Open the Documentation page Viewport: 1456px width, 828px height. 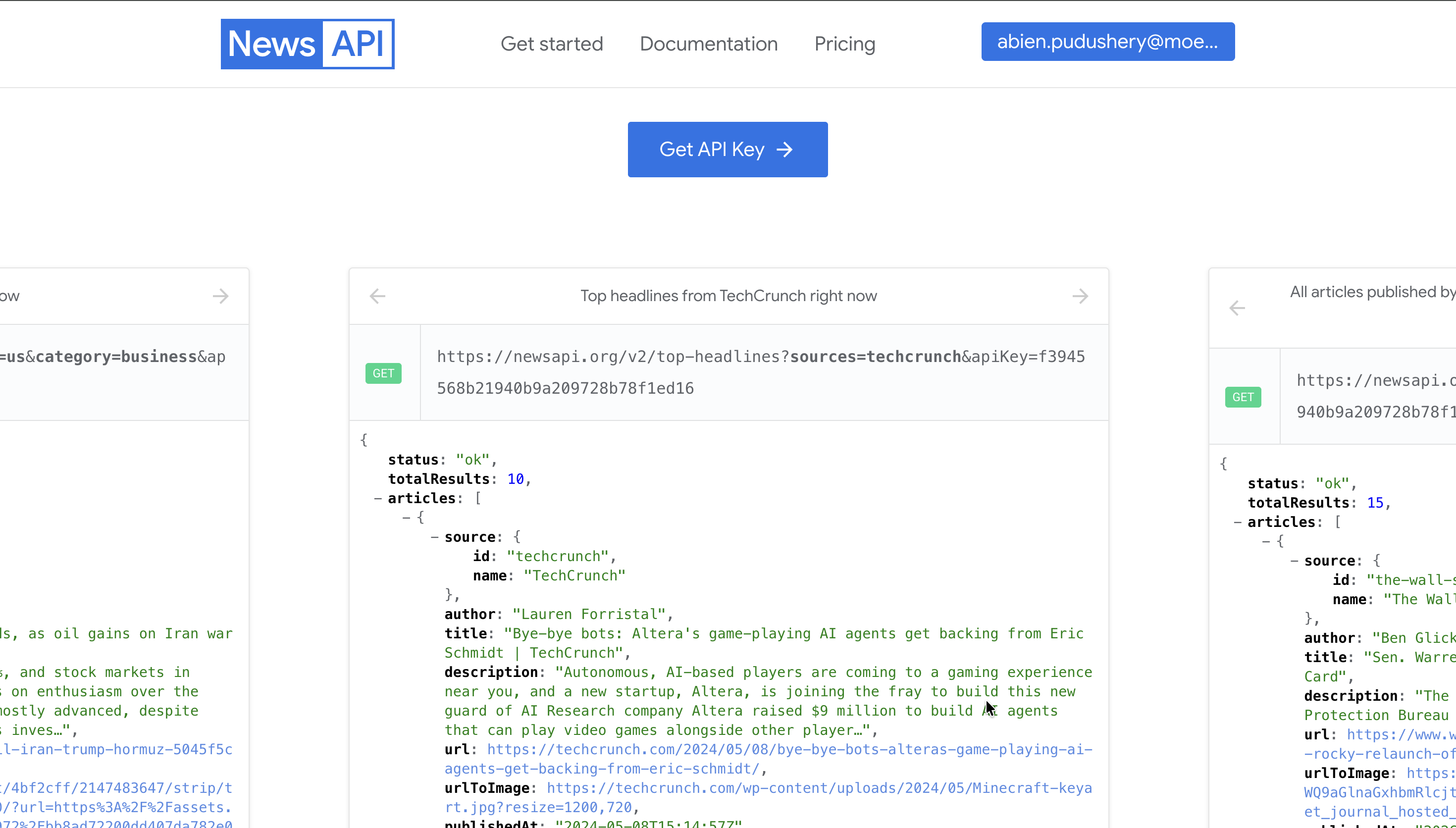708,44
